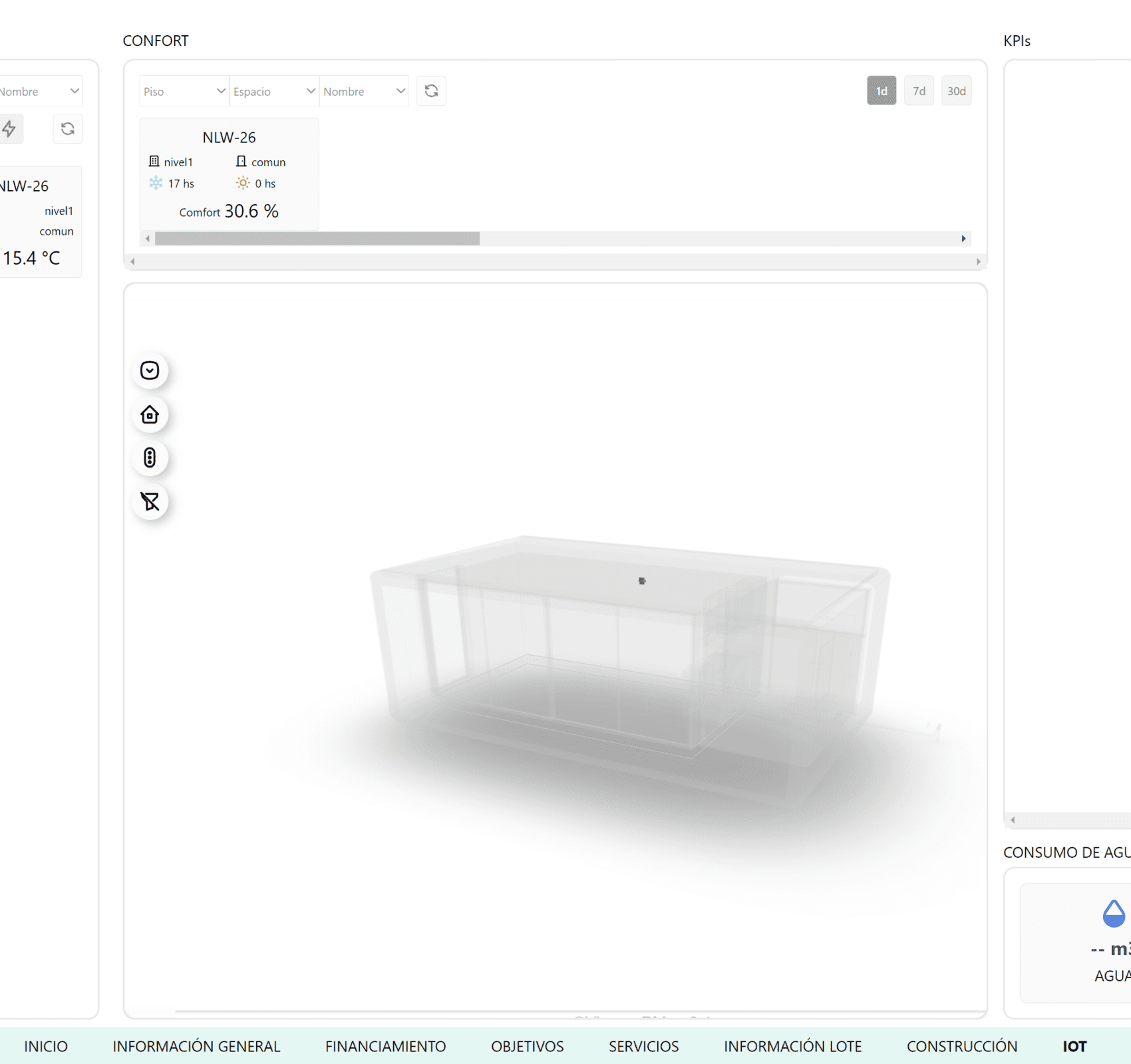The image size is (1131, 1064).
Task: Click the refresh icon in Confort filters
Action: pos(431,91)
